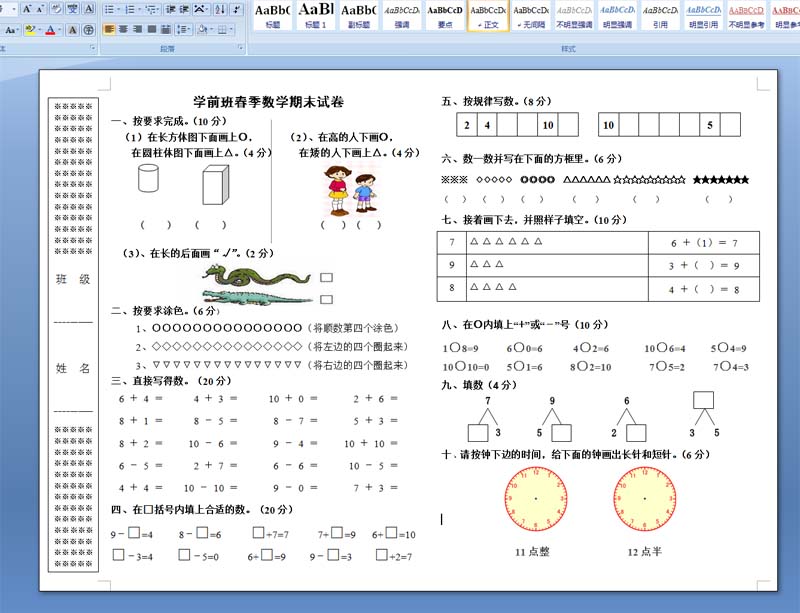Image resolution: width=800 pixels, height=613 pixels.
Task: Select the snake picture
Action: point(257,276)
